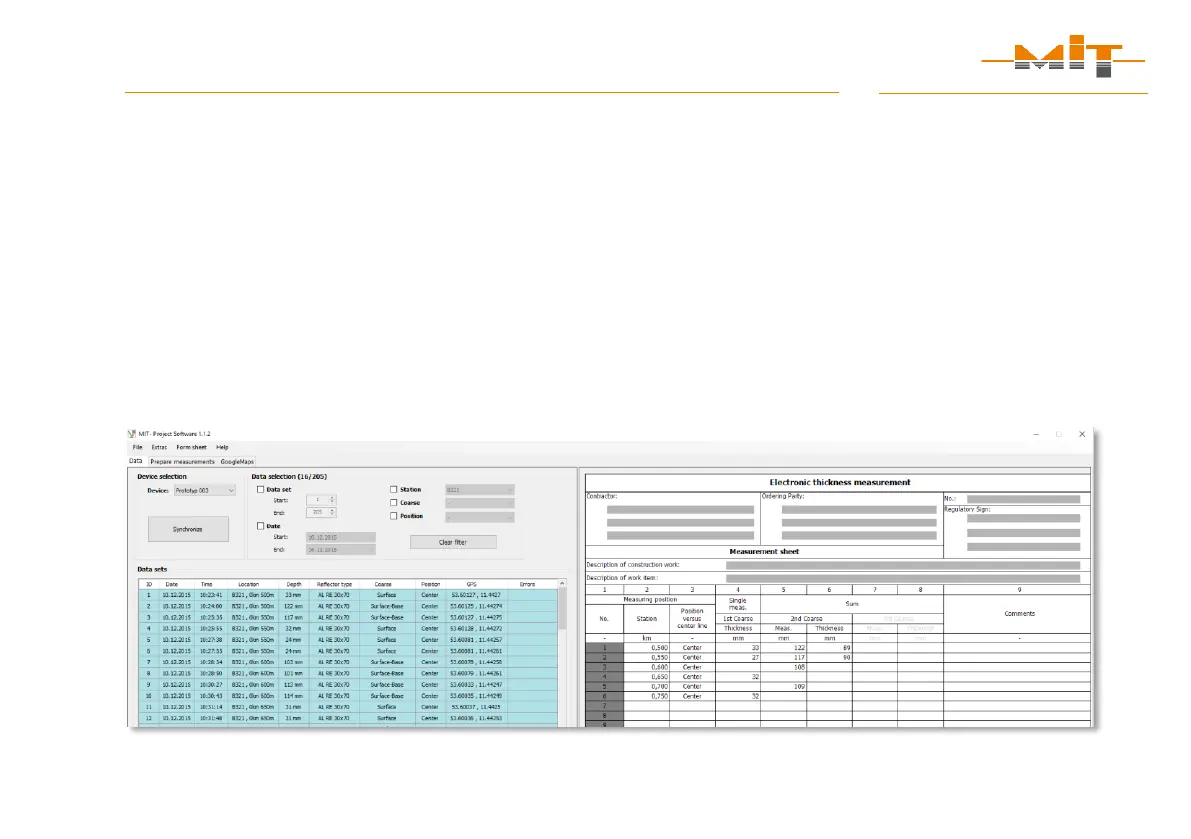
Task: Click the Depth column header in Data sets
Action: [x=294, y=584]
